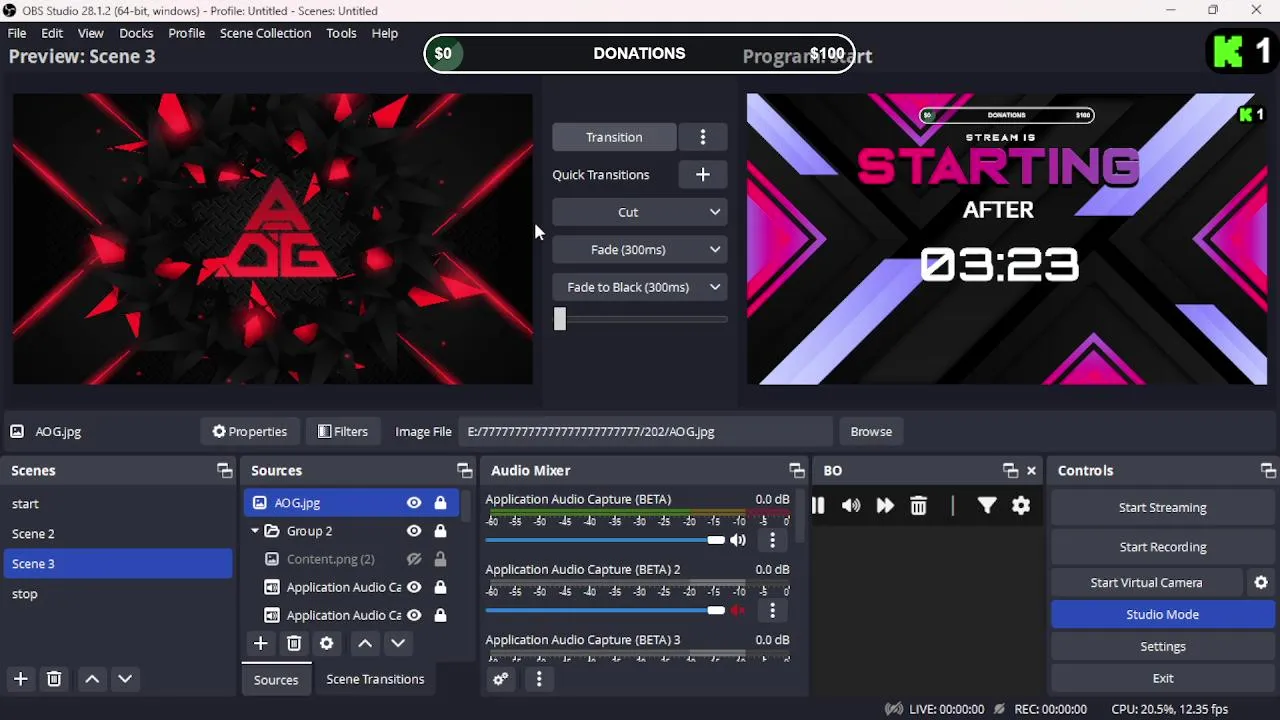
Task: Delete selected source with Sources trash icon
Action: tap(294, 643)
